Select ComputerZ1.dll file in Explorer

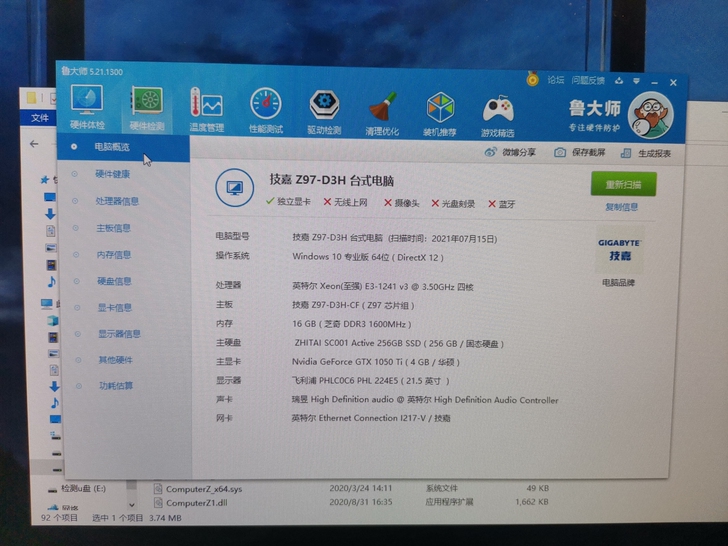(x=191, y=503)
